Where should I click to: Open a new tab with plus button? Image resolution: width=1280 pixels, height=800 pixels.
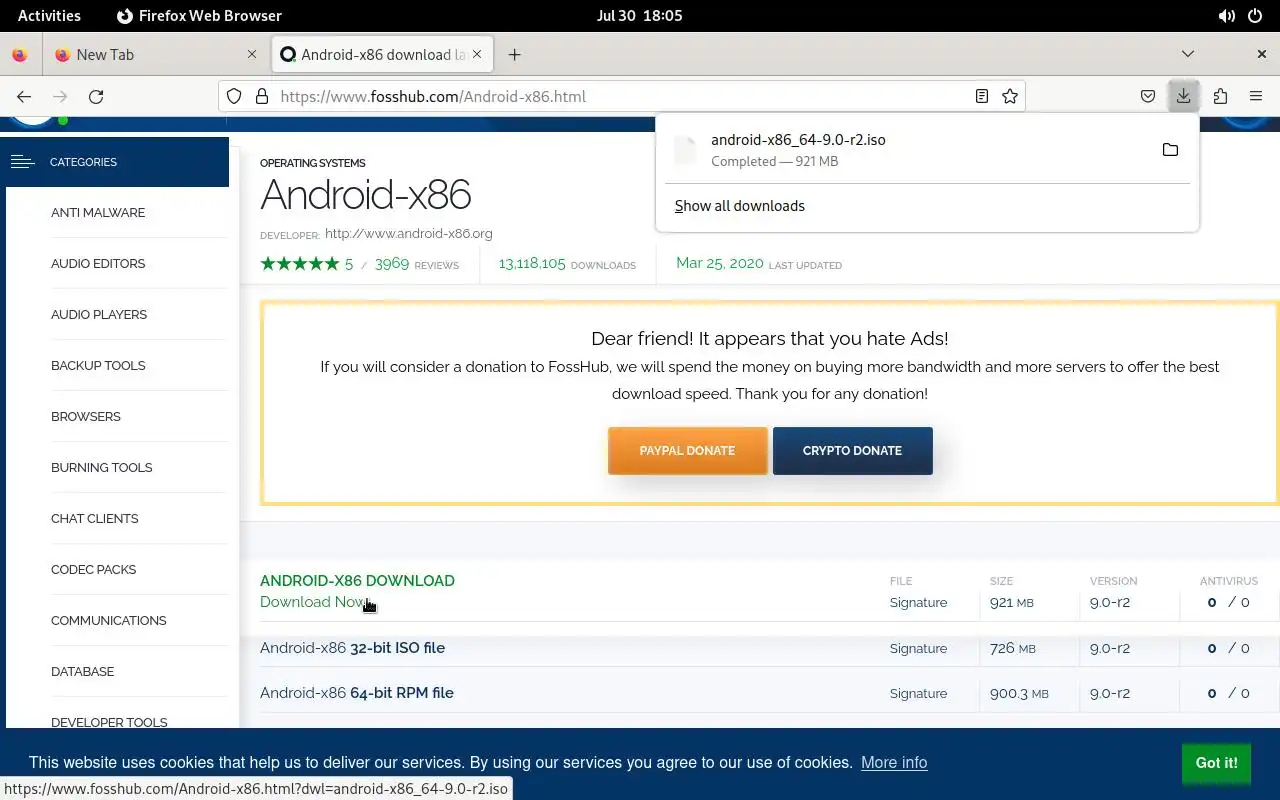pos(514,55)
